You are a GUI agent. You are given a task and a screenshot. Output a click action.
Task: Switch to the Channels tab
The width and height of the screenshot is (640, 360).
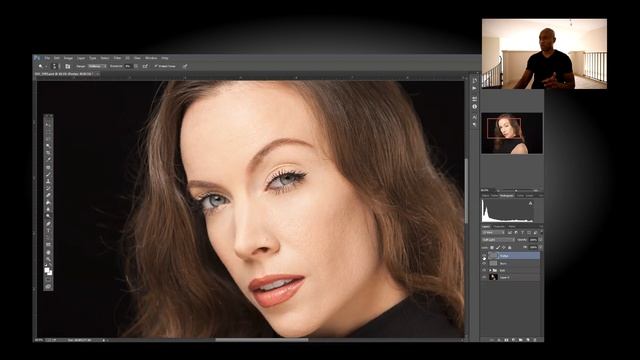[499, 226]
